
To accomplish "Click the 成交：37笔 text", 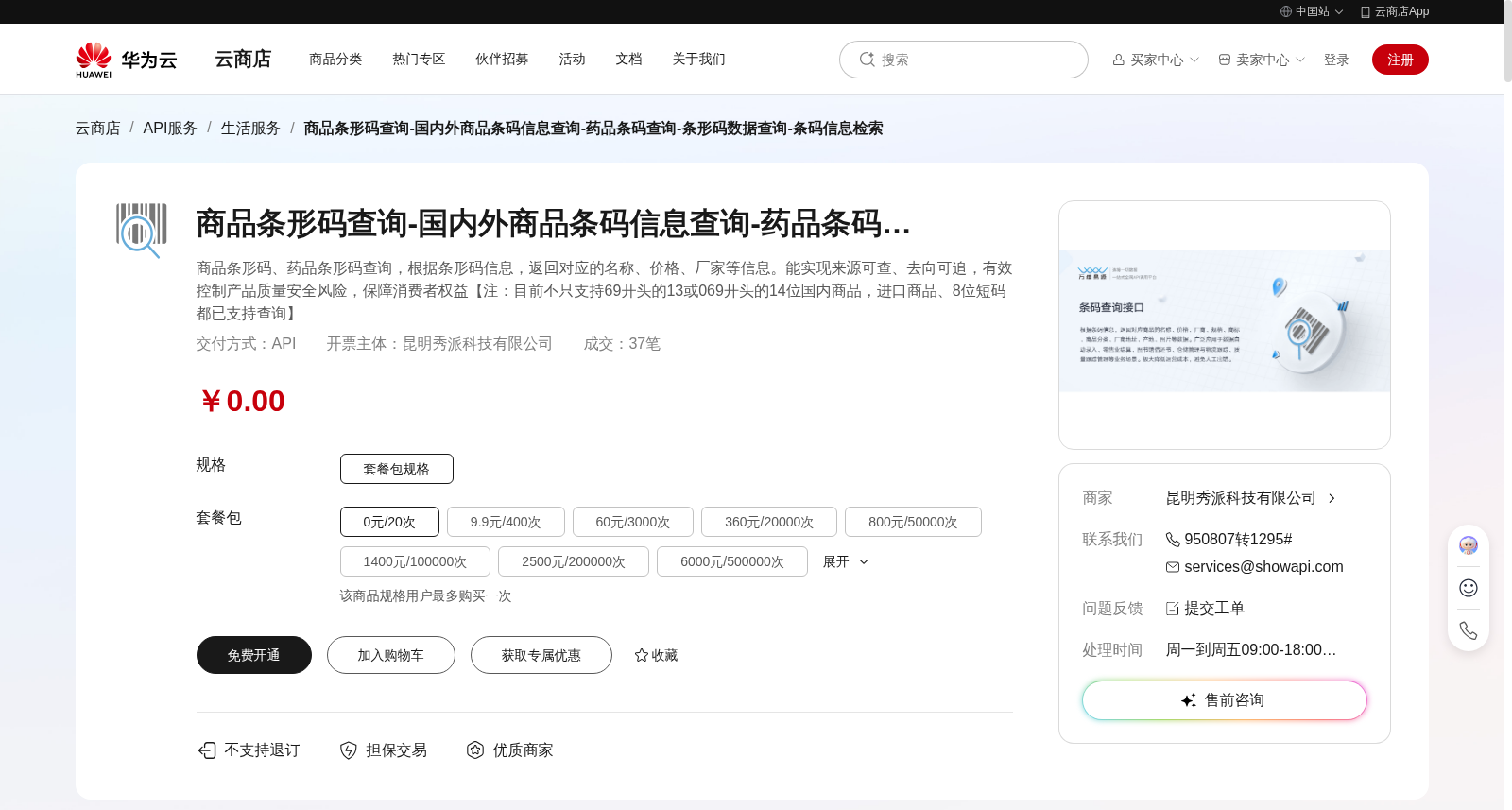I will pos(622,344).
